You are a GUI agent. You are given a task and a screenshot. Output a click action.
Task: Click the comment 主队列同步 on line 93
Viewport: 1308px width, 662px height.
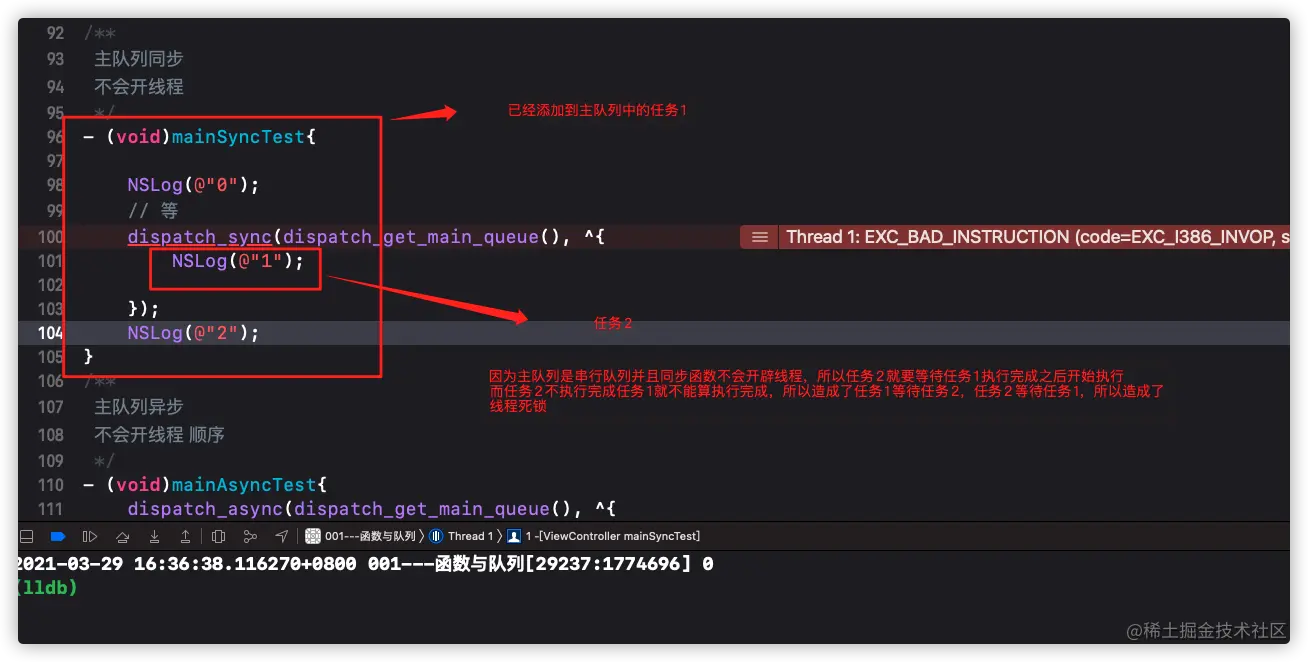point(139,59)
